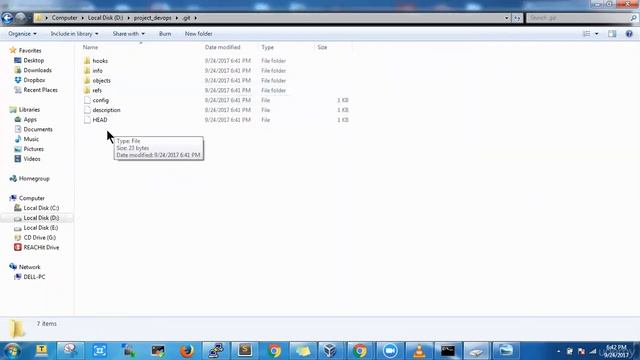Click the Back navigation arrow
Viewport: 640px width, 360px height.
(7, 18)
